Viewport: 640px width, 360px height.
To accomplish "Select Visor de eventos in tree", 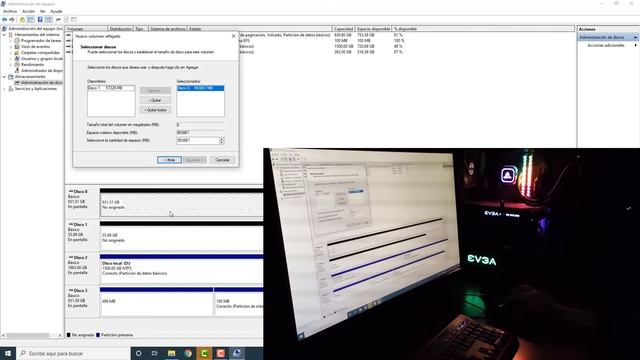I will tap(35, 47).
